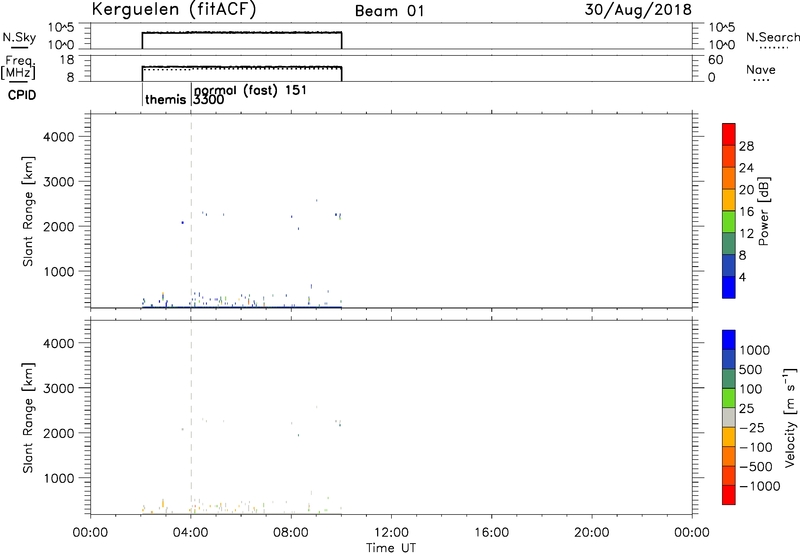The image size is (800, 554).
Task: Click the "N.Search" legend label
Action: tap(772, 37)
